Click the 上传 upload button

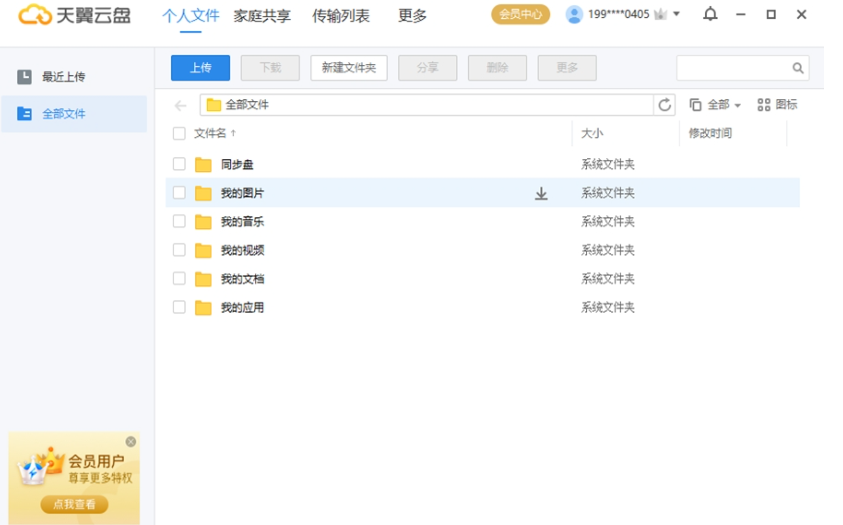tap(201, 68)
